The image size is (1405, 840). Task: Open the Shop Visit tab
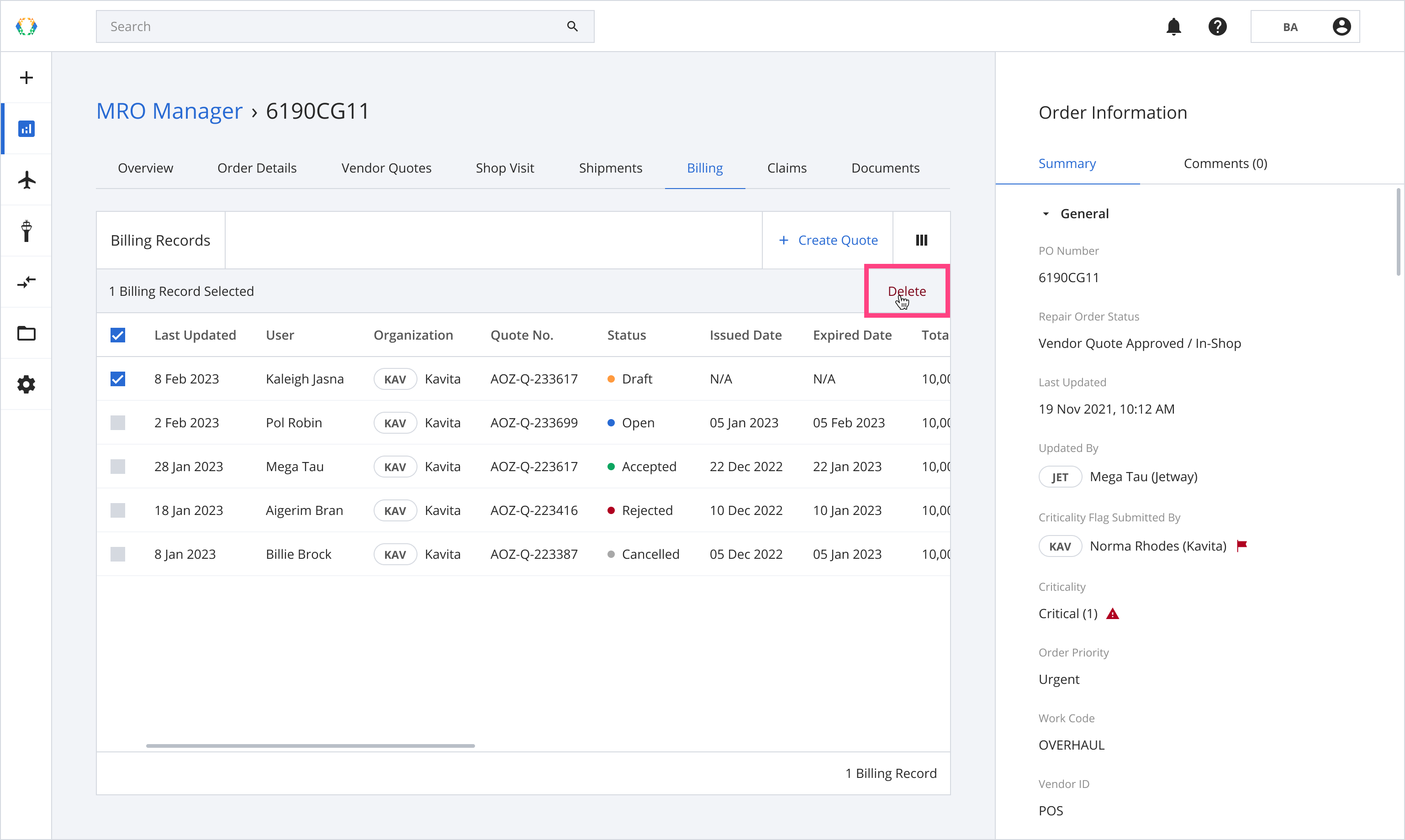(505, 168)
